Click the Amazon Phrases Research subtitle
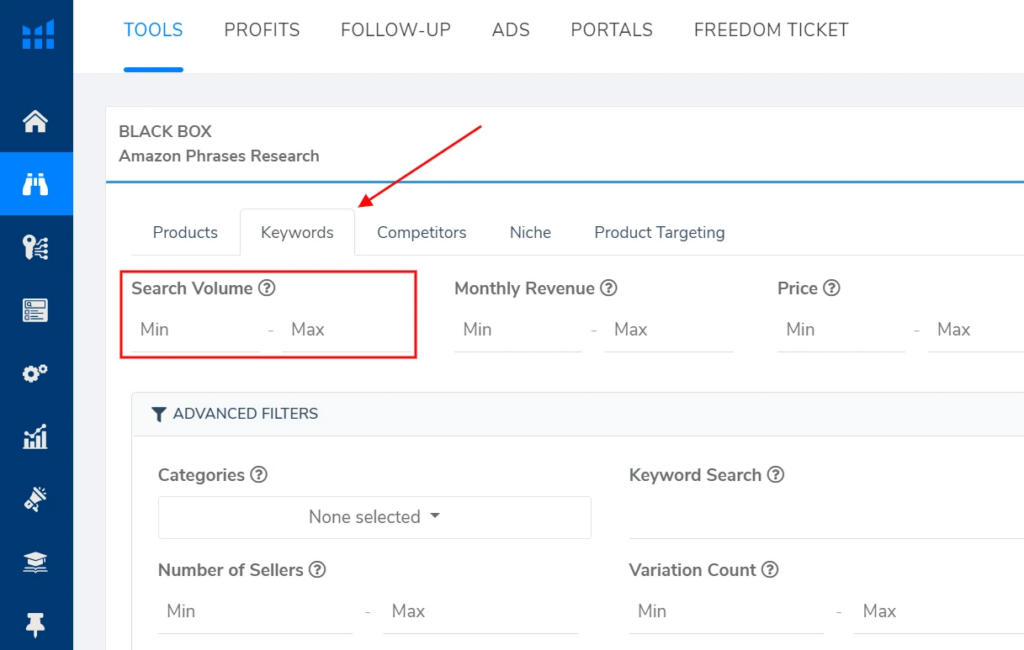 (x=219, y=156)
